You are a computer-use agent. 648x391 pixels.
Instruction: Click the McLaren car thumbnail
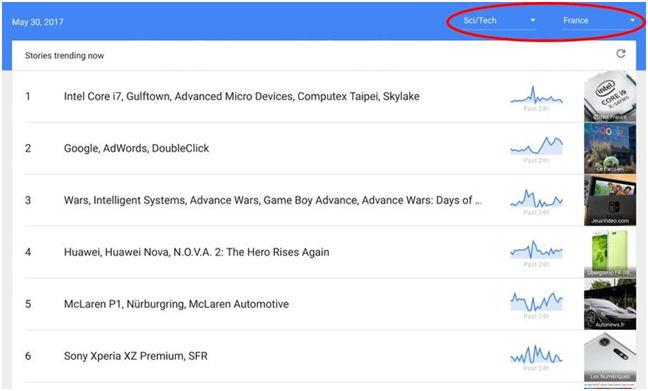(610, 304)
